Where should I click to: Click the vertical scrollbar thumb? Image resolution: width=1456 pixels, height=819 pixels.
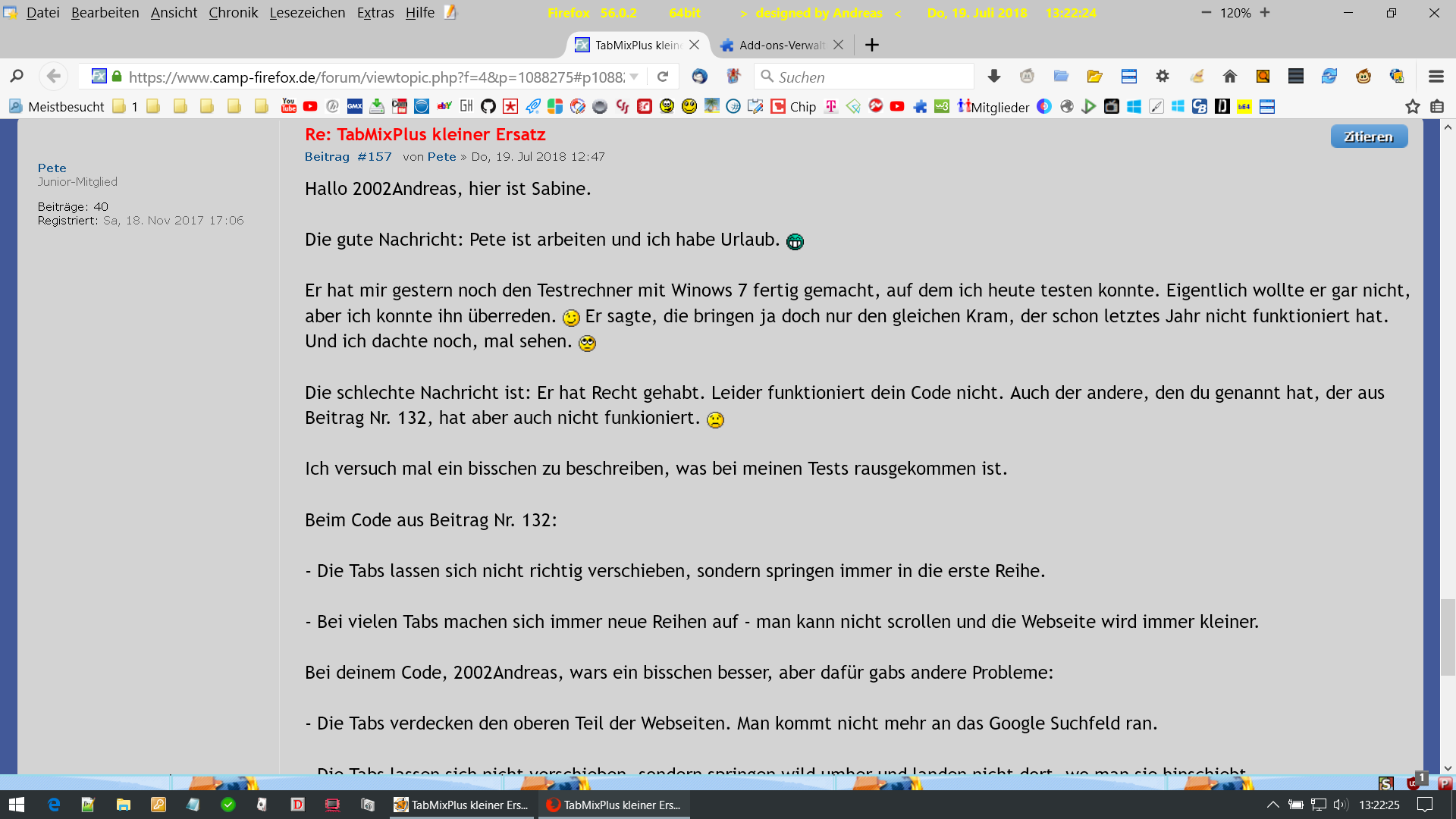click(x=1448, y=637)
